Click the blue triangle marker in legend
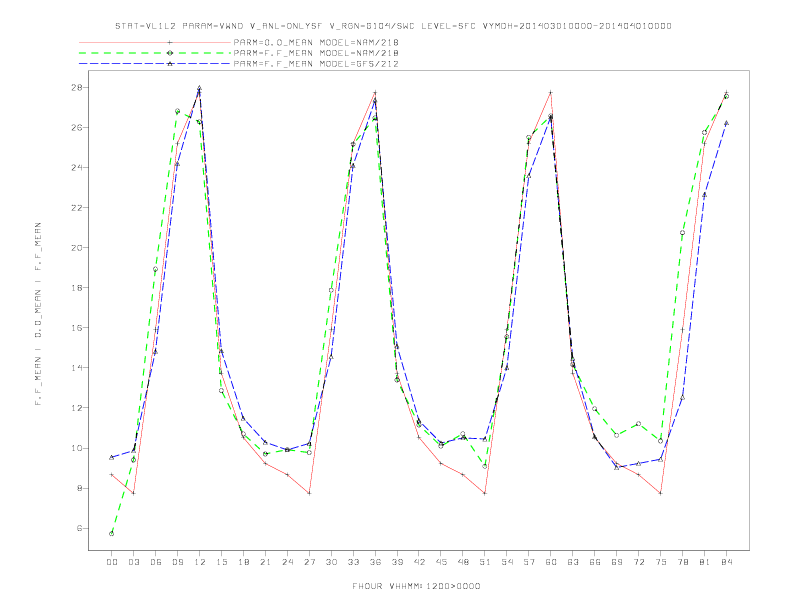This screenshot has height=612, width=792. click(170, 64)
